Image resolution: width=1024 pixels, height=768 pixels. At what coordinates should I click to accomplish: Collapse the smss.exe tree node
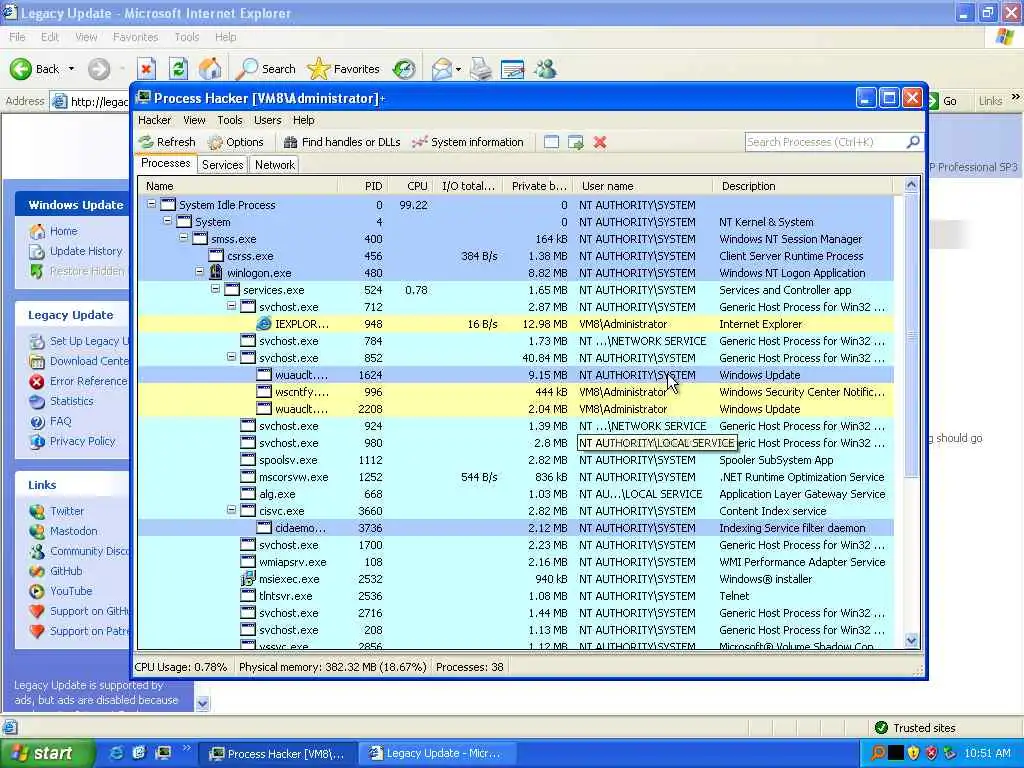pyautogui.click(x=184, y=238)
